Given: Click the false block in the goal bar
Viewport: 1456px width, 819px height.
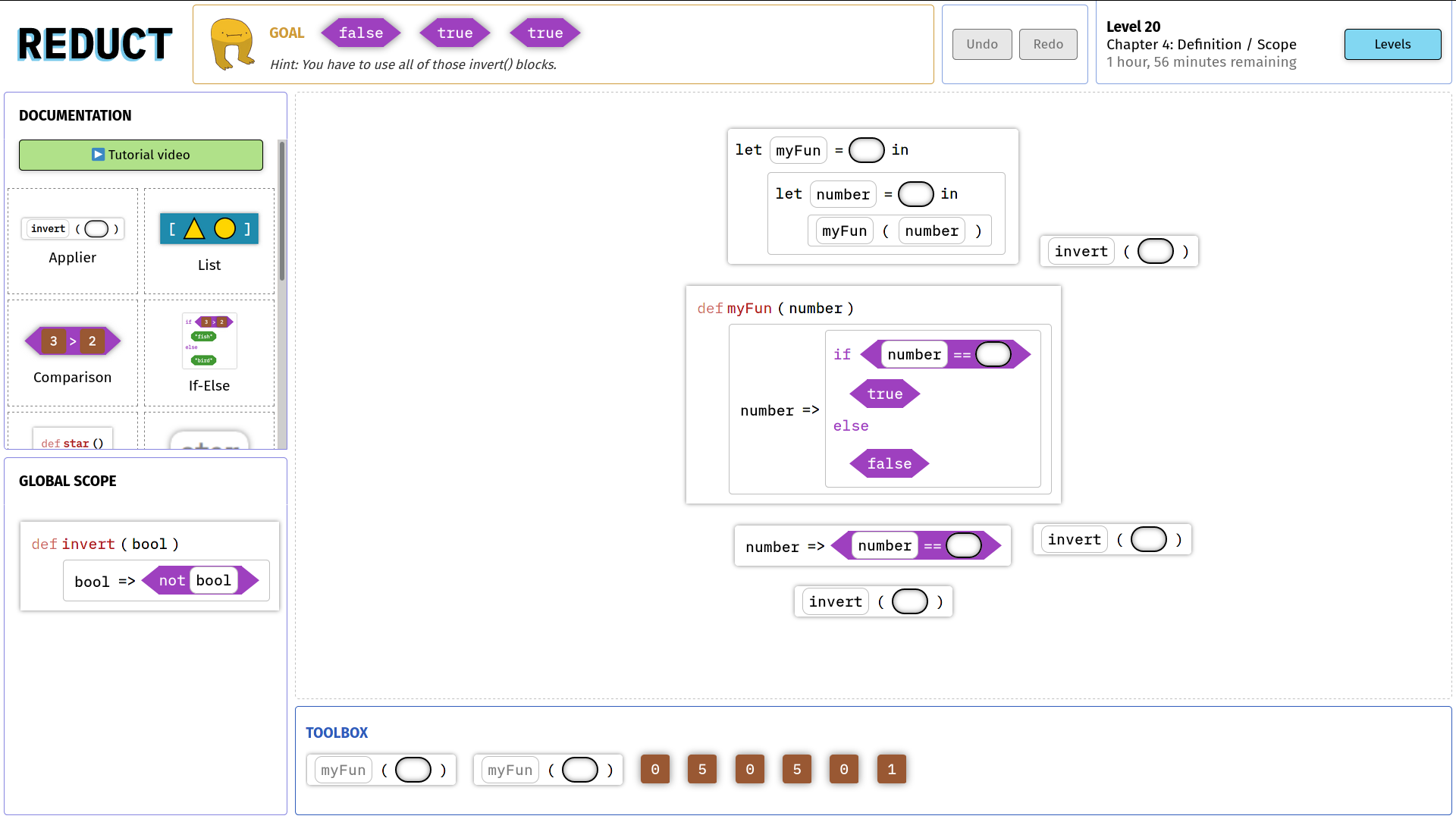Looking at the screenshot, I should point(361,33).
